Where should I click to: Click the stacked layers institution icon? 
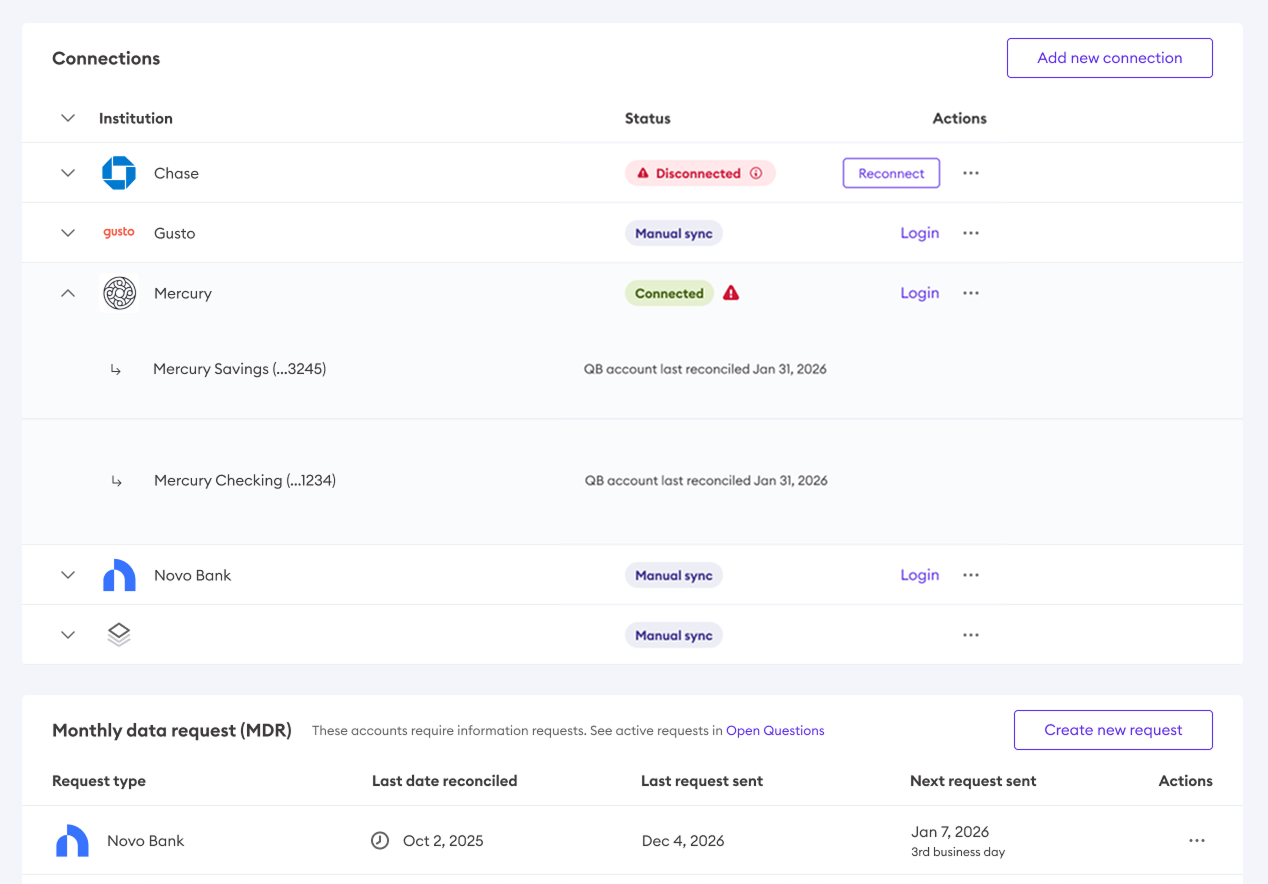coord(119,634)
